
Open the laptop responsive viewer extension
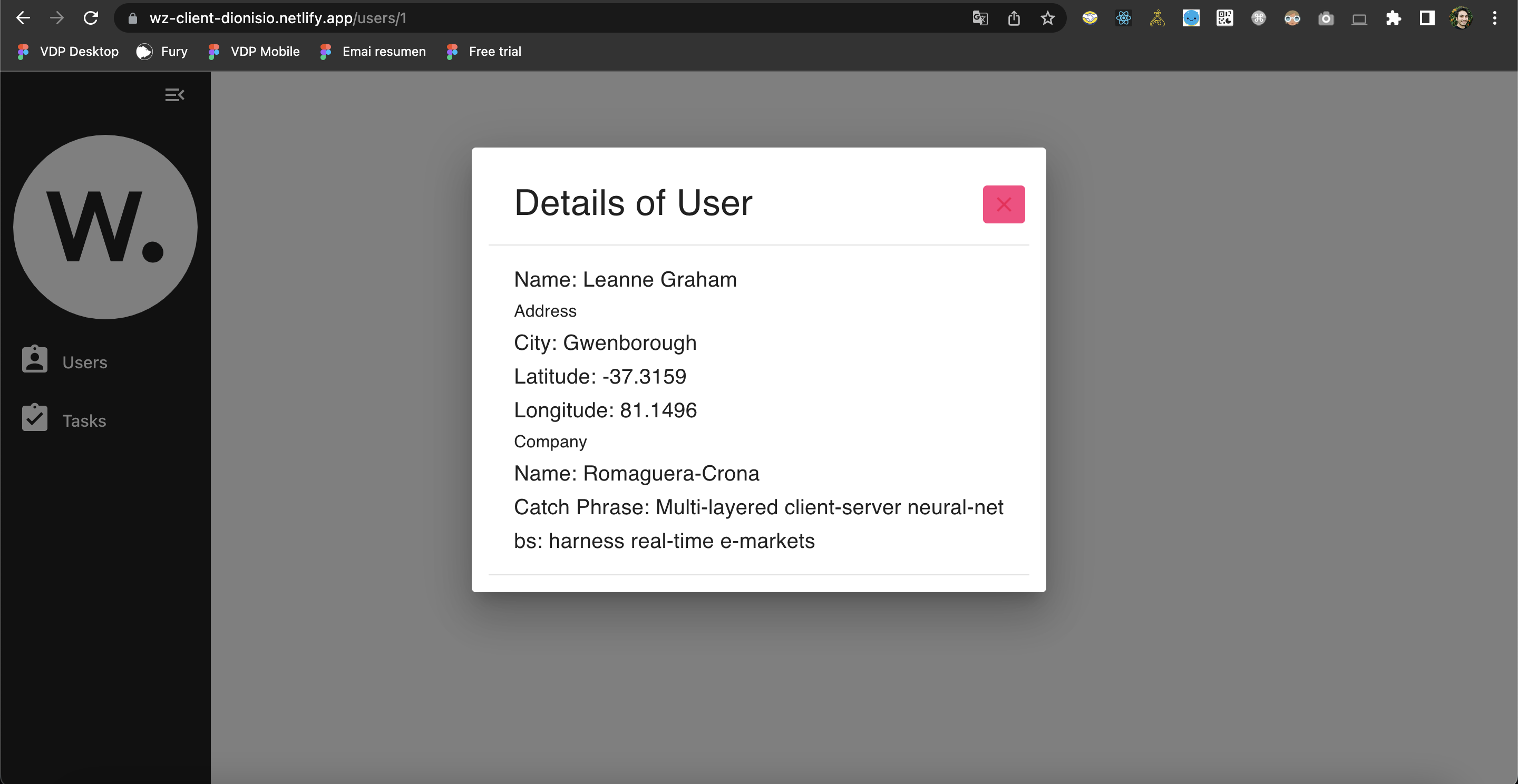(x=1359, y=18)
